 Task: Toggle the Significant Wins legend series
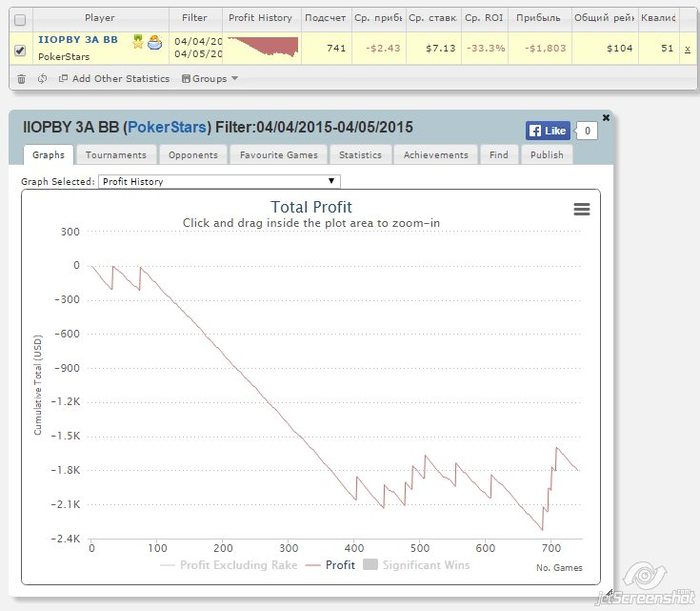coord(417,565)
